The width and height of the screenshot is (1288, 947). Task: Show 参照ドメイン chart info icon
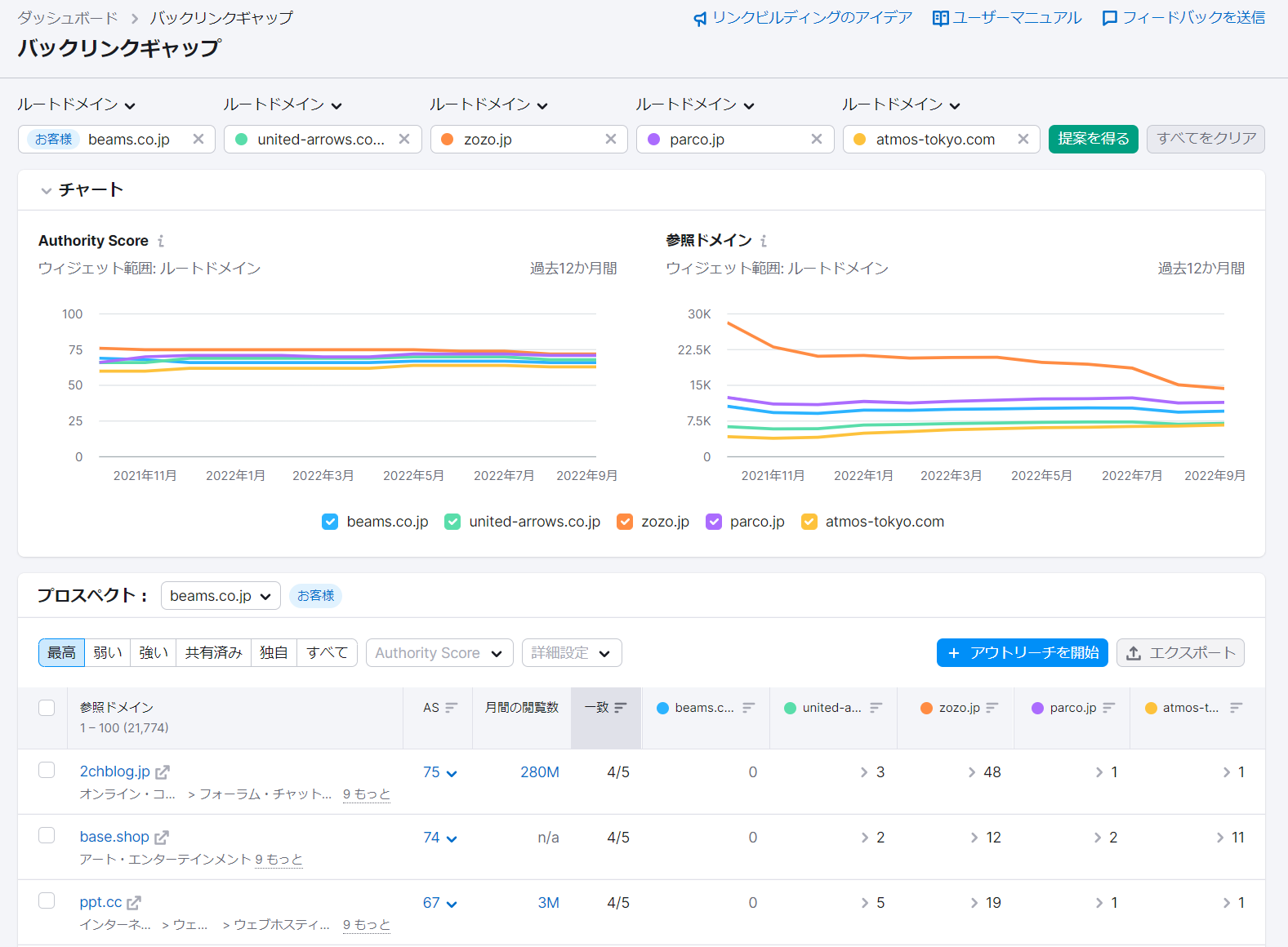click(764, 241)
